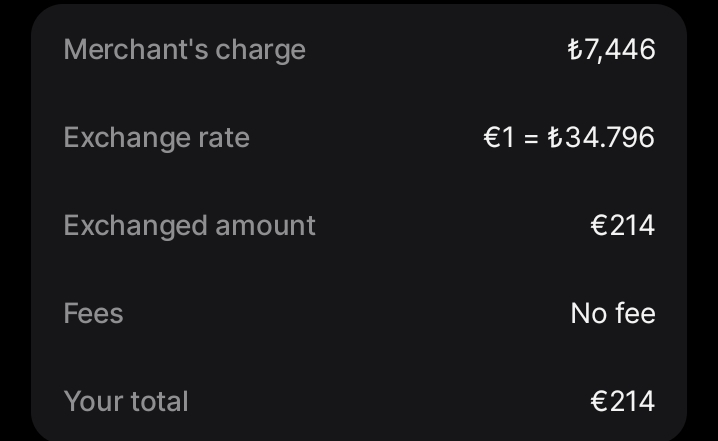This screenshot has height=441, width=718.
Task: Click the Merchant's charge label
Action: click(x=185, y=50)
